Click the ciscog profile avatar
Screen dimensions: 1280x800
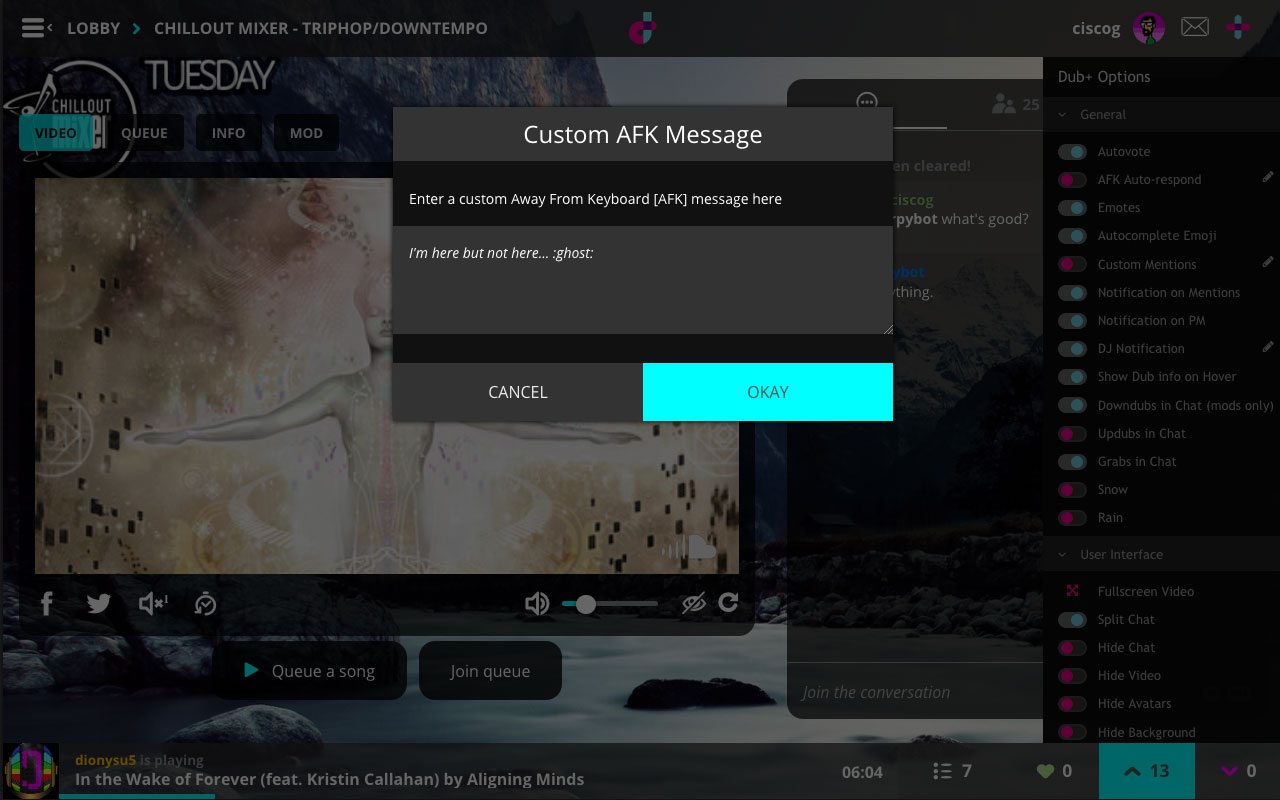pyautogui.click(x=1149, y=28)
